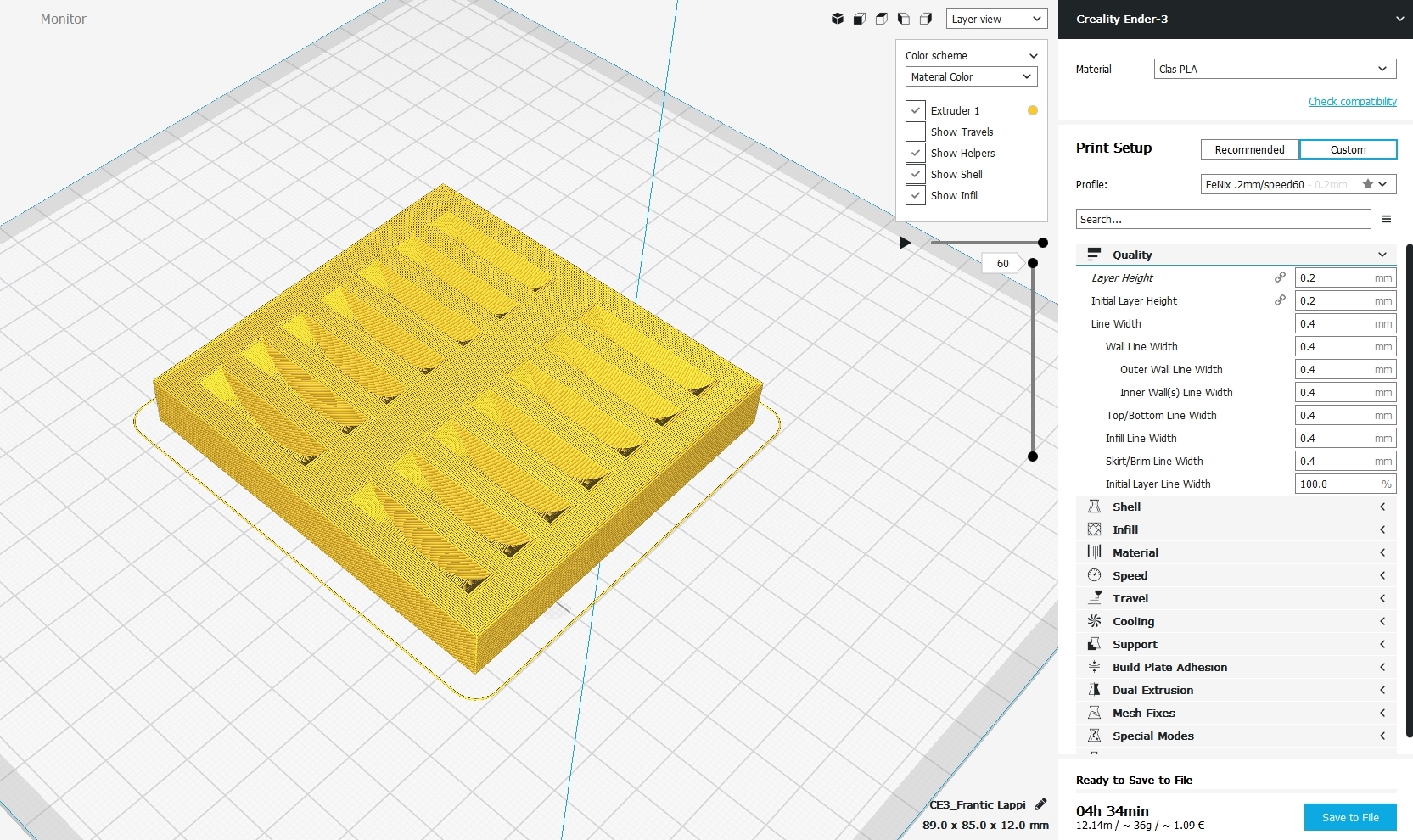Select the left side view cube icon
Image resolution: width=1413 pixels, height=840 pixels.
904,19
